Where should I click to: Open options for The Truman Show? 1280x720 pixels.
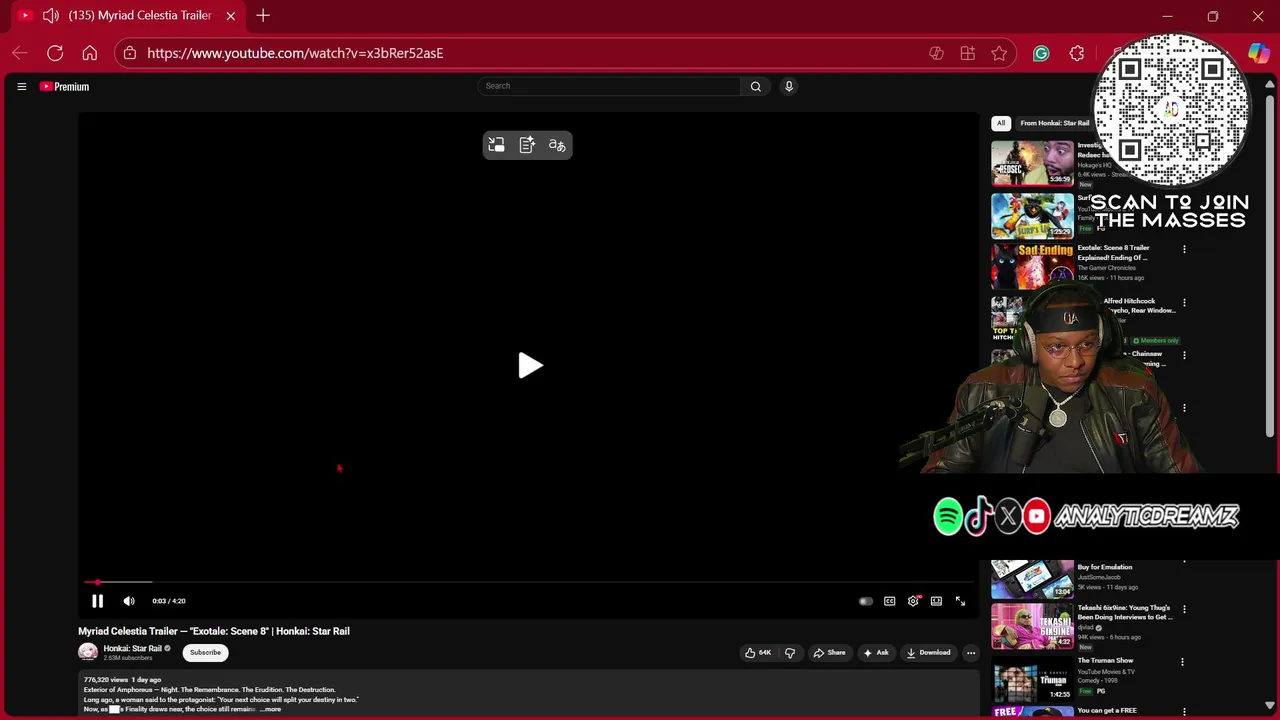(x=1182, y=662)
